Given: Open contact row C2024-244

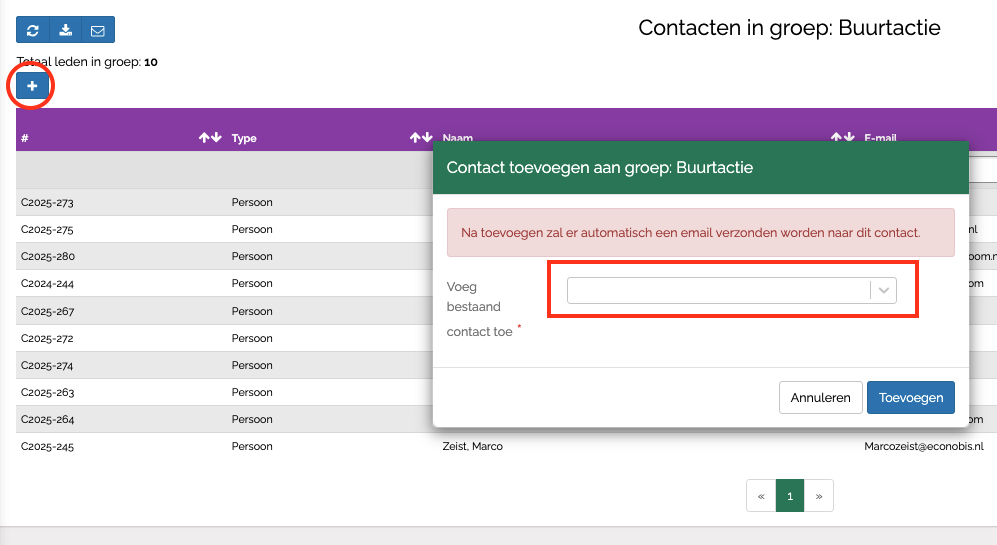Looking at the screenshot, I should [47, 284].
